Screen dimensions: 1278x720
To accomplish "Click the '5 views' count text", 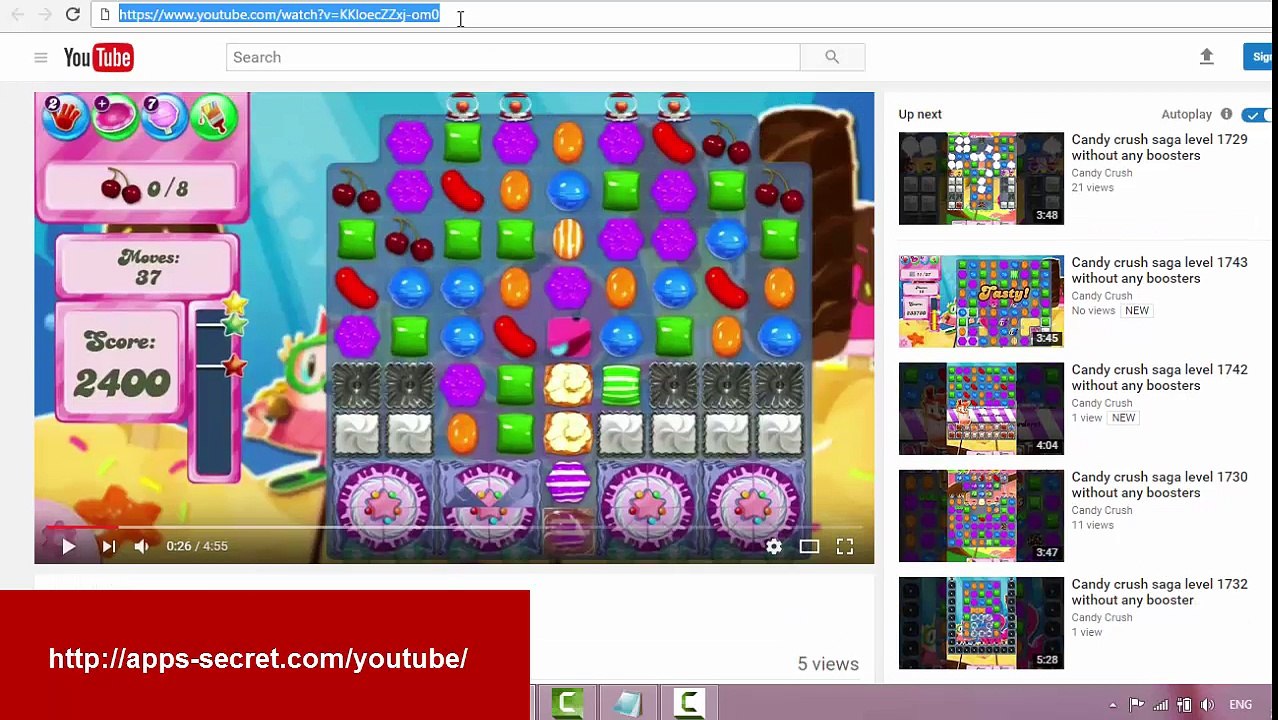I will tap(828, 664).
